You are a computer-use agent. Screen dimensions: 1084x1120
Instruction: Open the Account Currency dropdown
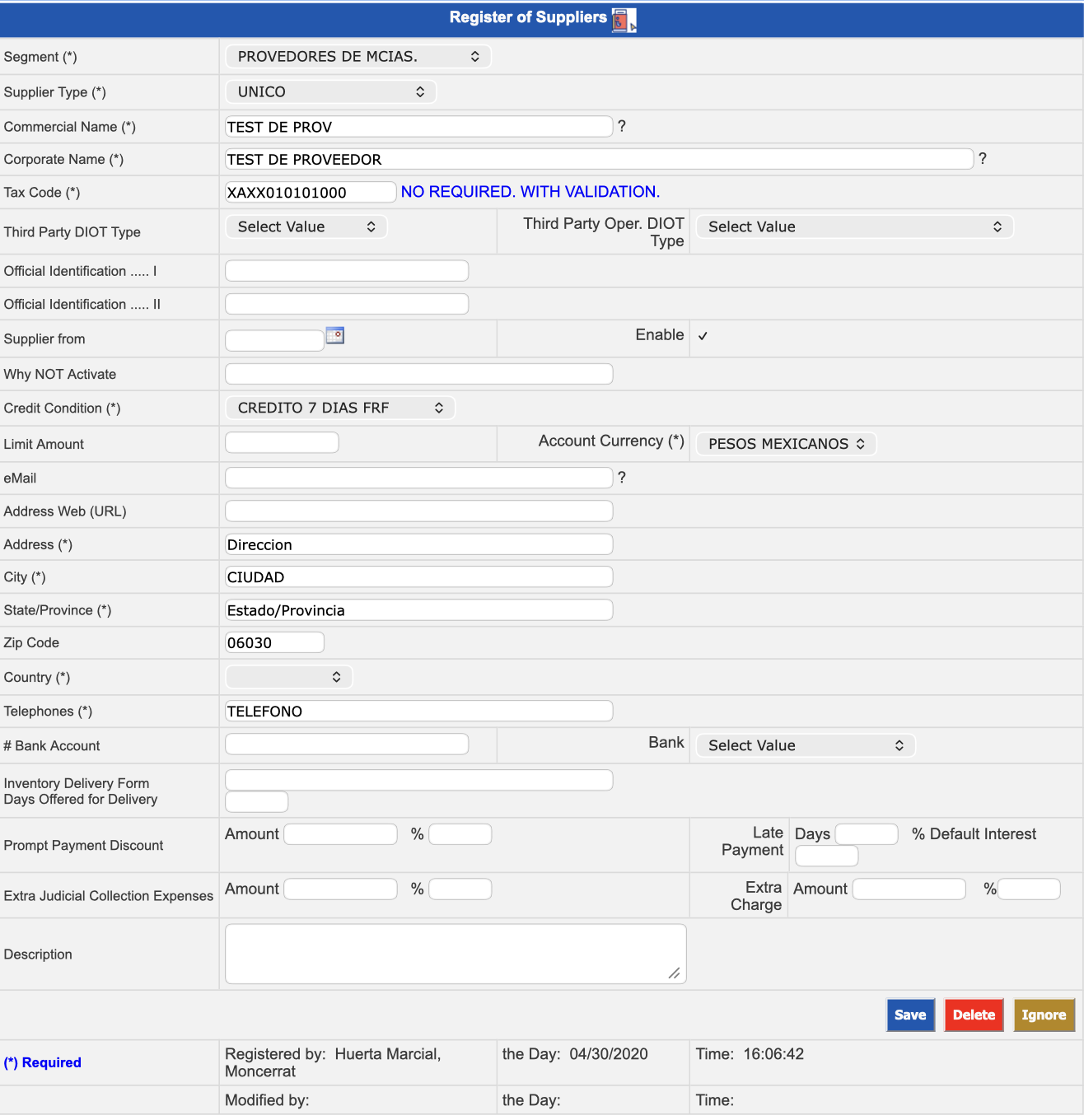(x=786, y=444)
